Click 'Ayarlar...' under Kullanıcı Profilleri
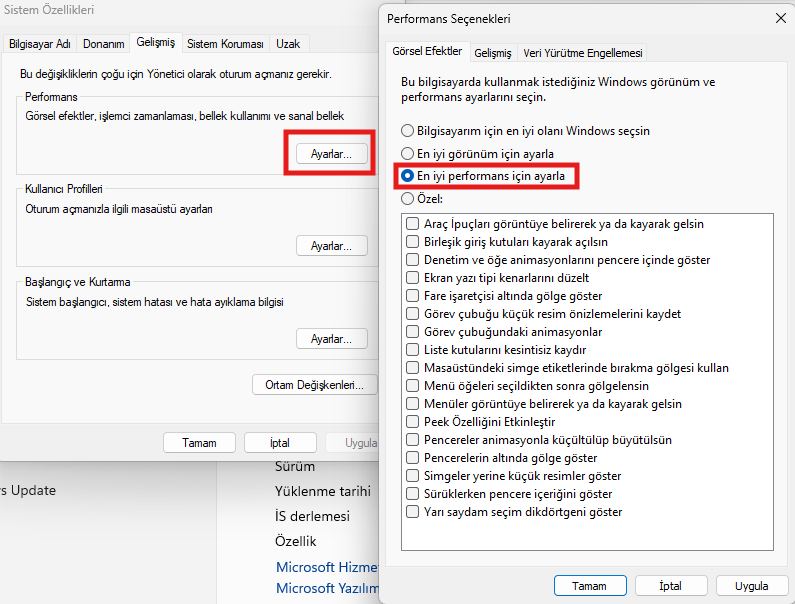 tap(332, 246)
